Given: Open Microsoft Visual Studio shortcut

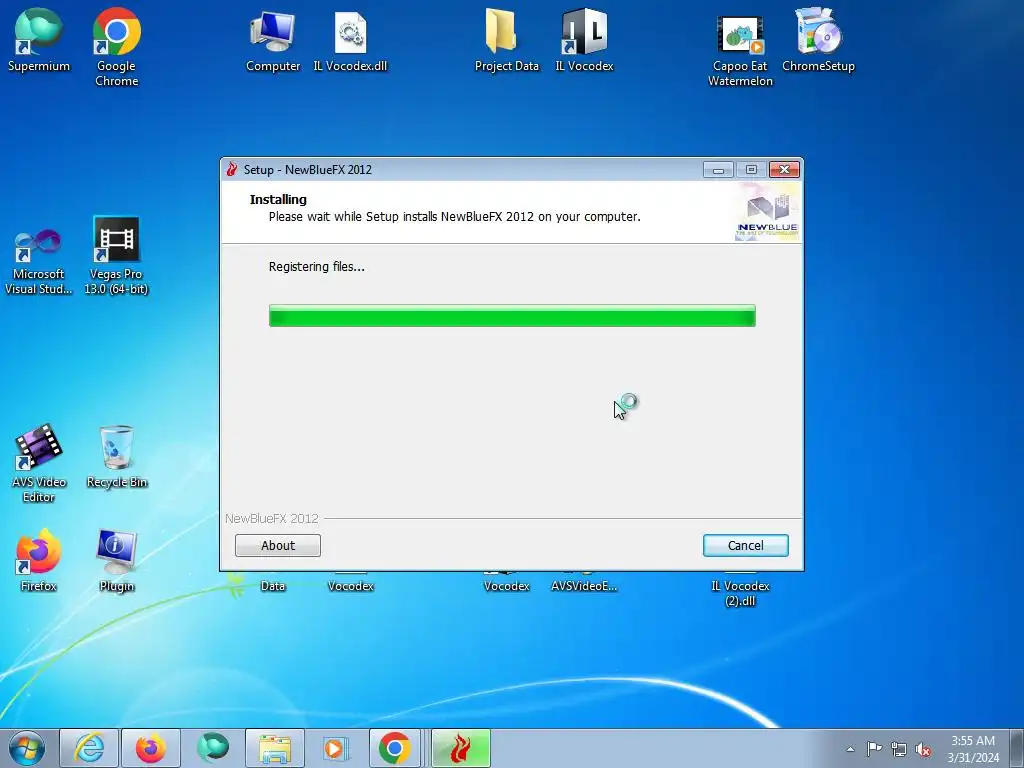Looking at the screenshot, I should (39, 260).
